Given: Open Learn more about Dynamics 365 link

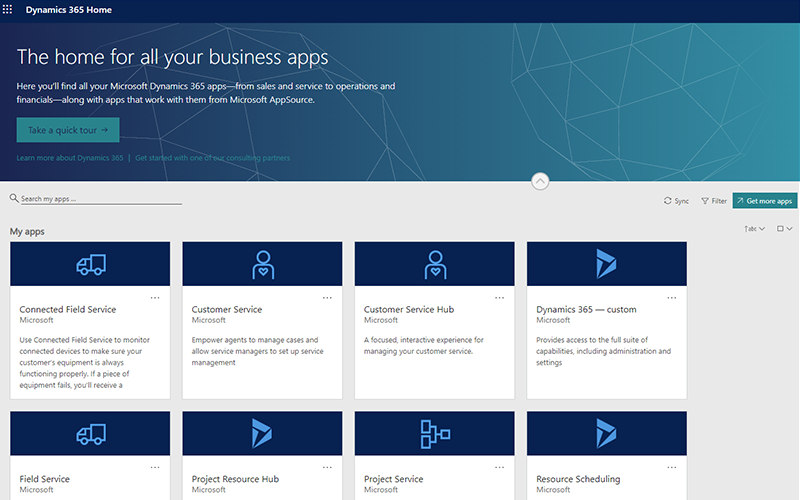Looking at the screenshot, I should click(70, 158).
